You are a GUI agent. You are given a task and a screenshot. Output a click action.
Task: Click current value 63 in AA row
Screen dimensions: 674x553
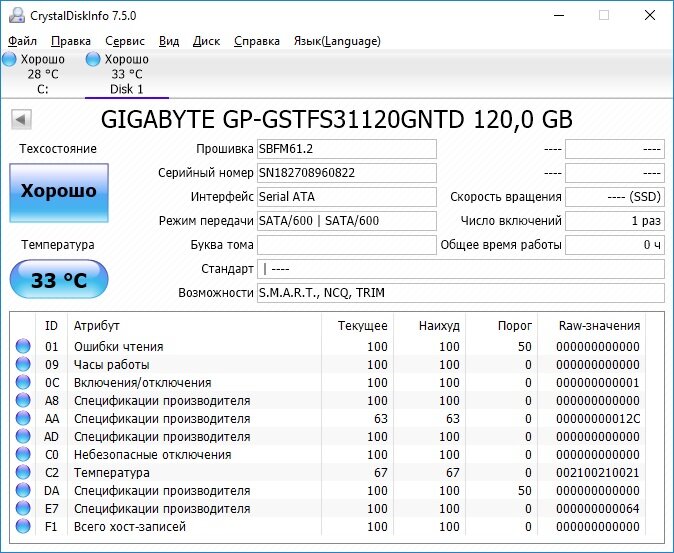point(380,419)
